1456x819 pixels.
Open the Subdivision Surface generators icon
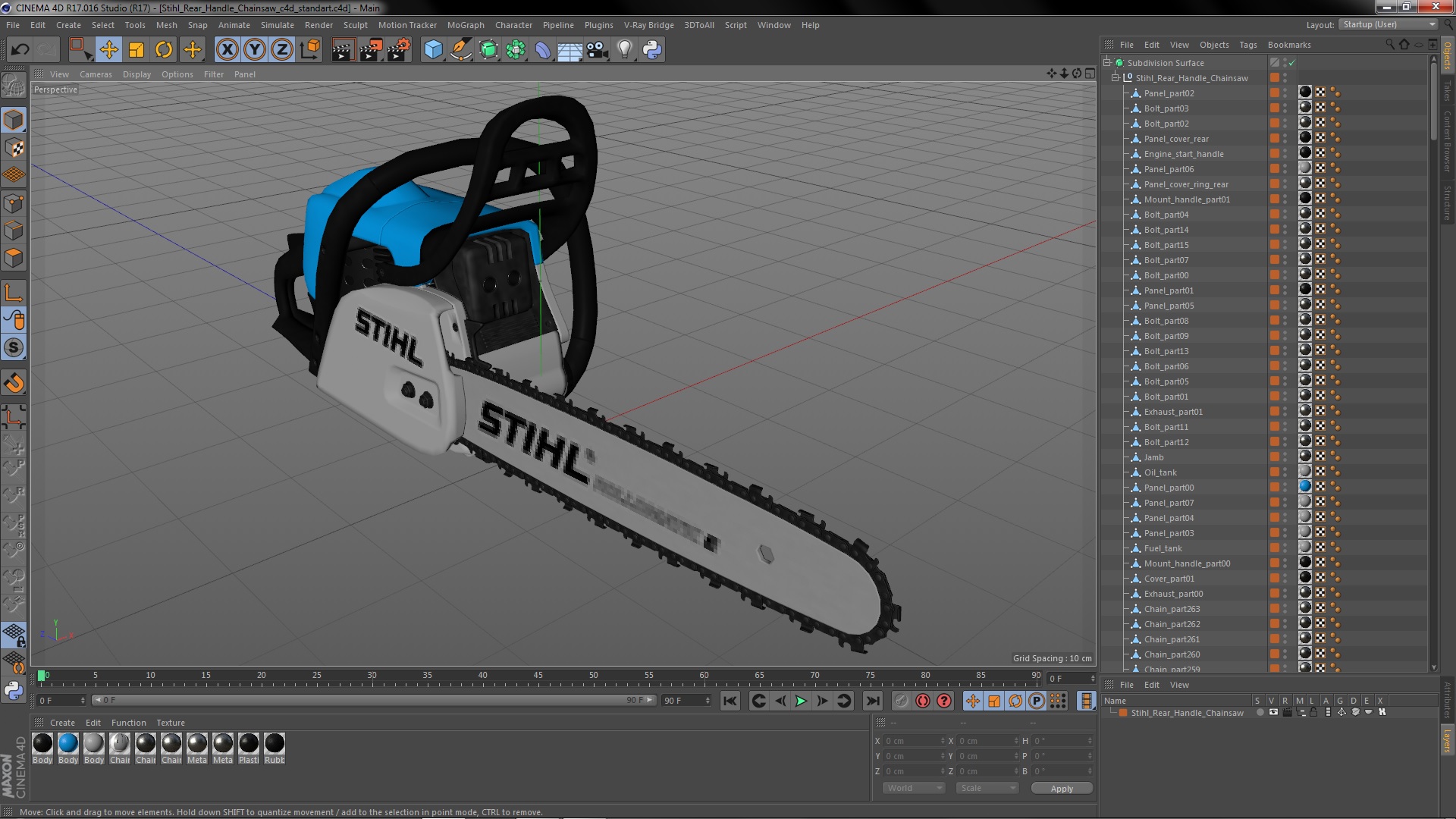pos(488,50)
